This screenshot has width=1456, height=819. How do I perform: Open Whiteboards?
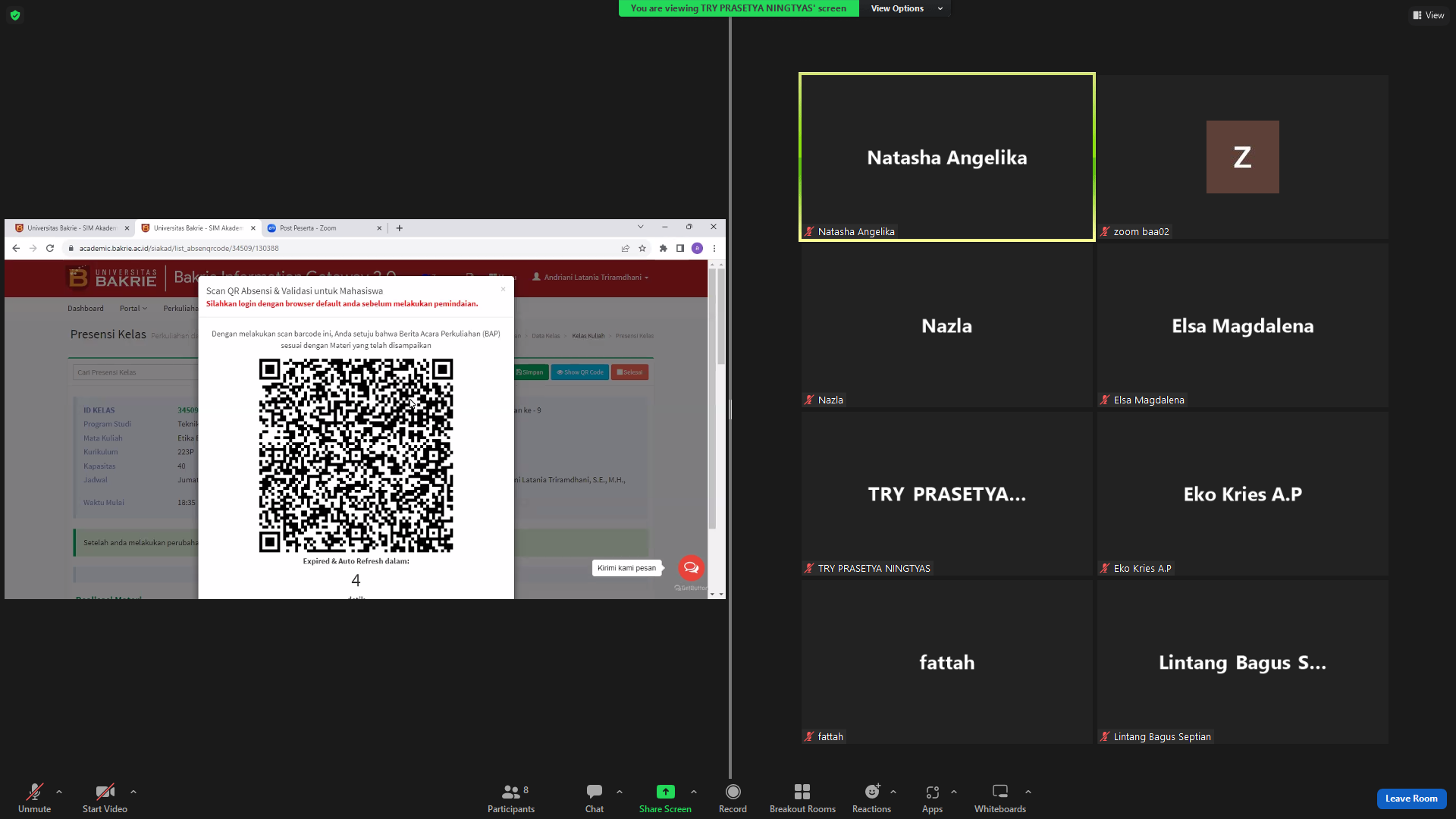point(1000,798)
